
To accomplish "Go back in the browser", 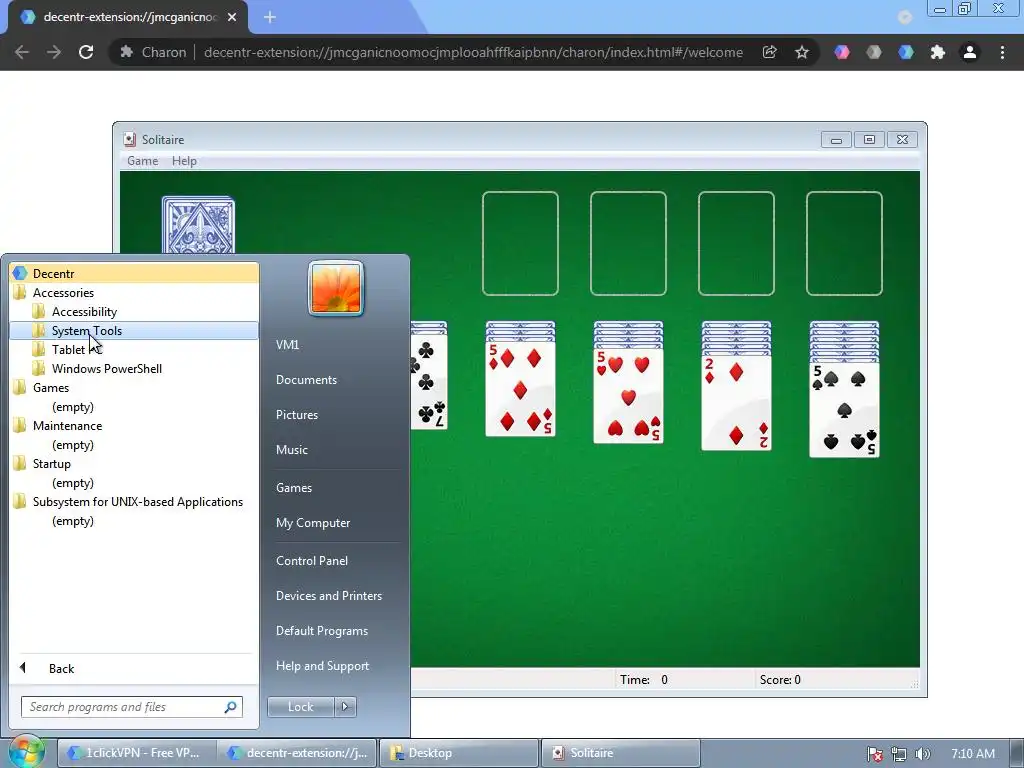I will pyautogui.click(x=22, y=52).
